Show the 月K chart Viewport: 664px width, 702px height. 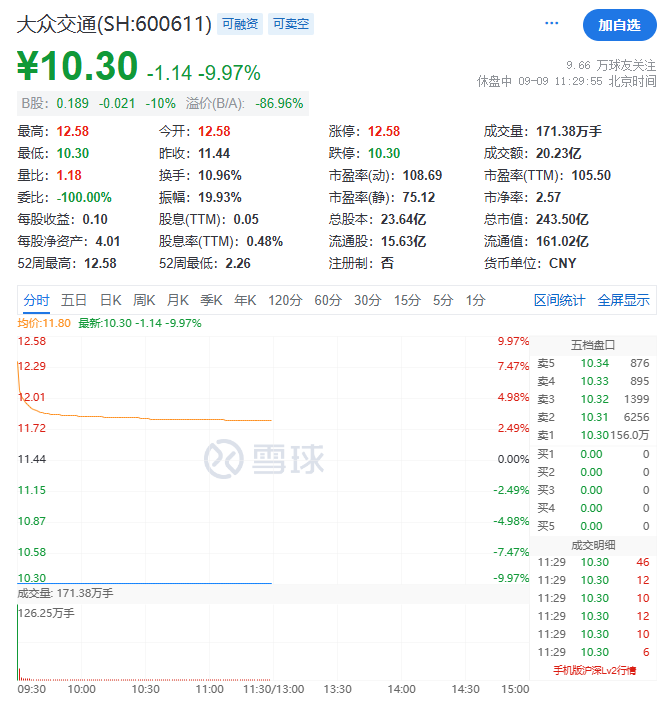click(178, 300)
